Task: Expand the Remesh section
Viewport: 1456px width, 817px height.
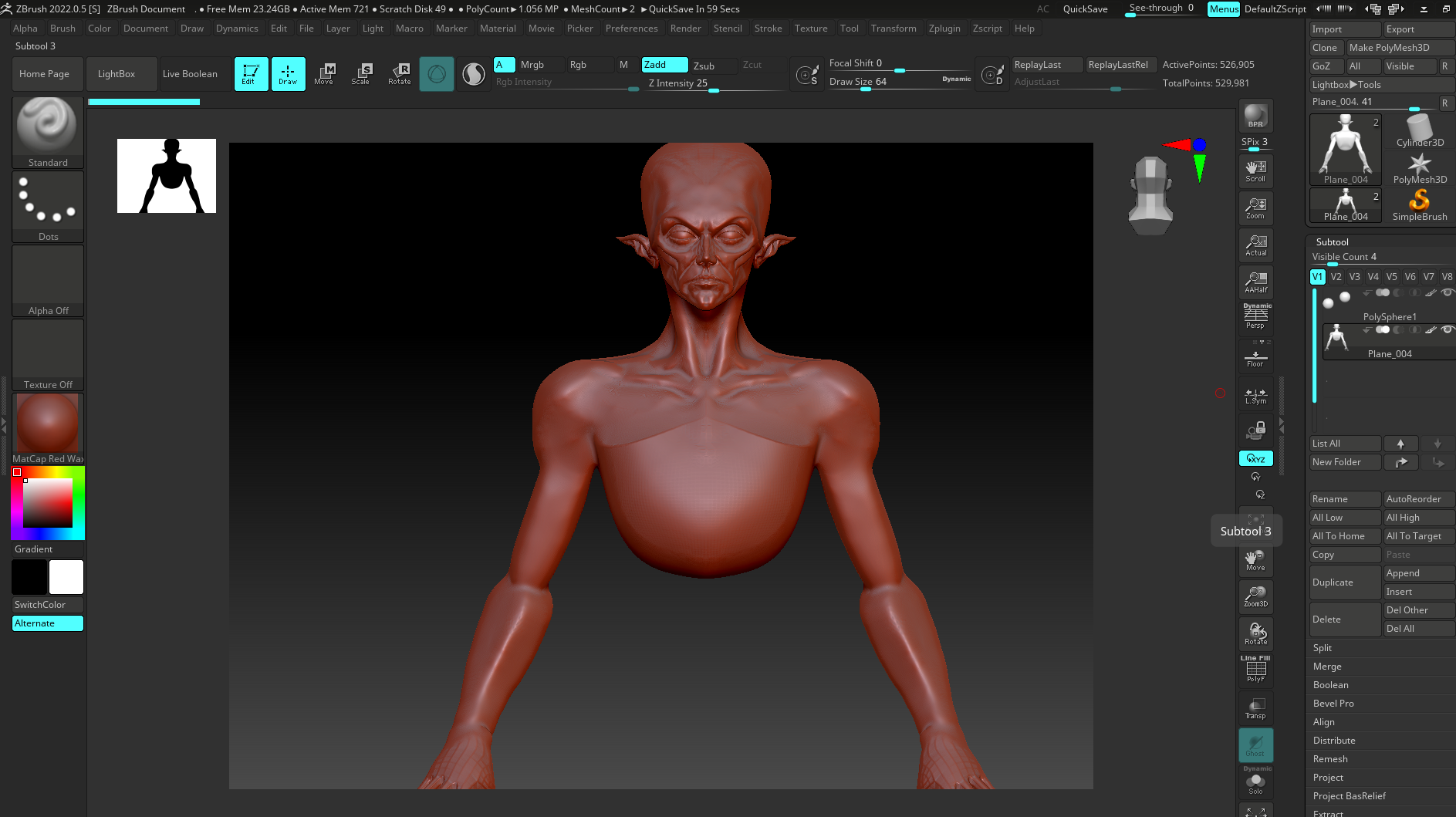Action: tap(1330, 759)
